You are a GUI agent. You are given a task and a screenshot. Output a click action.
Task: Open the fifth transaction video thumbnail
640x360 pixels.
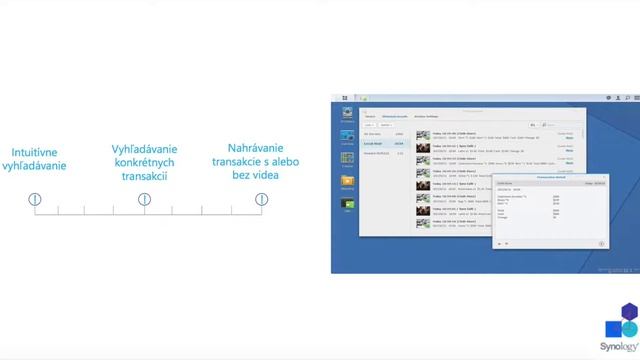423,186
